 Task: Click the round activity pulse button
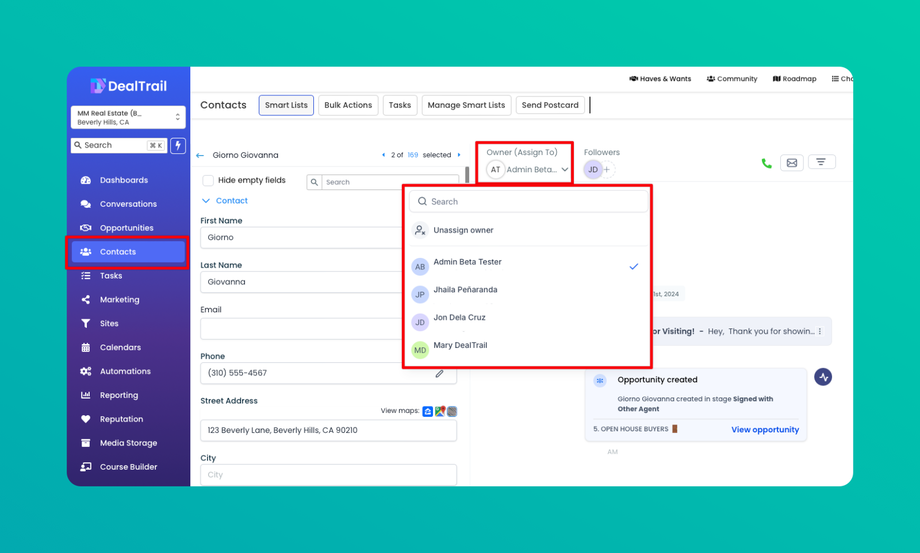pyautogui.click(x=823, y=377)
